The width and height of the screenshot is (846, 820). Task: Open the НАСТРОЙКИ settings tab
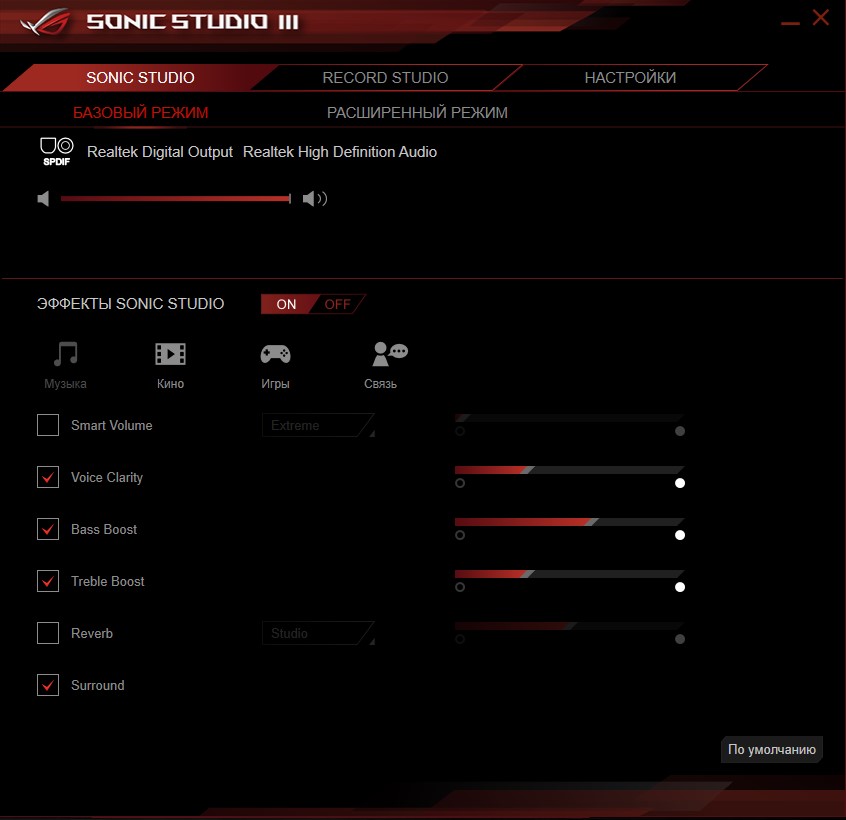tap(630, 78)
